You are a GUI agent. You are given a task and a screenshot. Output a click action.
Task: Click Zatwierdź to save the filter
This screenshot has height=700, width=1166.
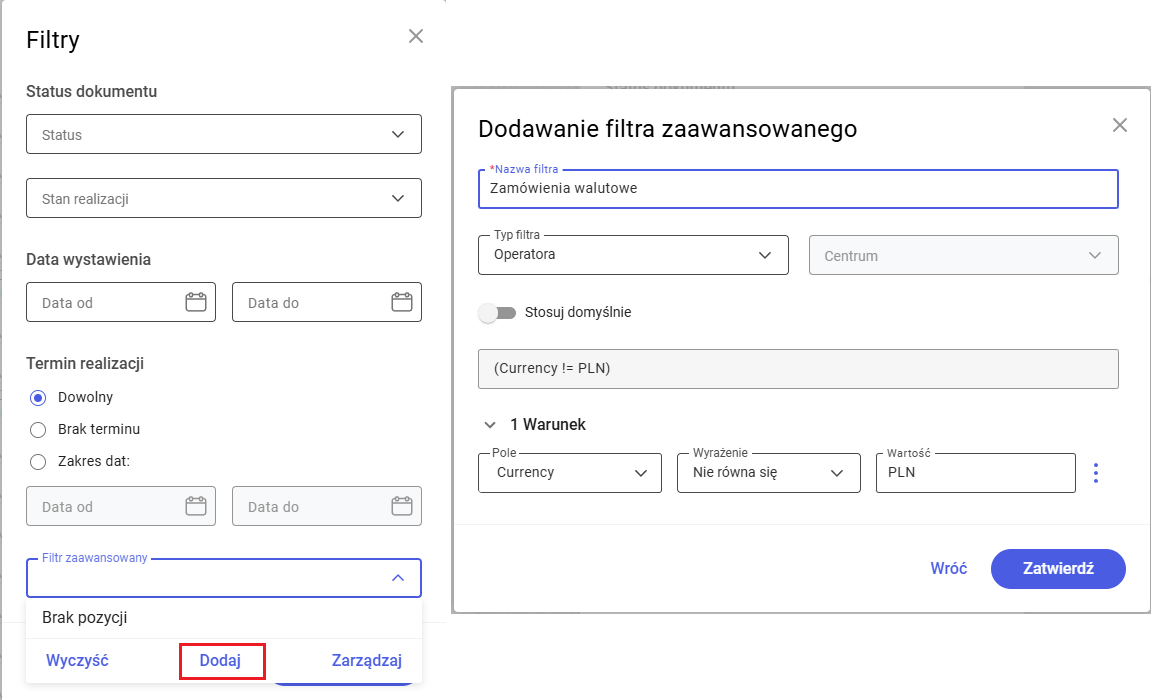pos(1058,568)
